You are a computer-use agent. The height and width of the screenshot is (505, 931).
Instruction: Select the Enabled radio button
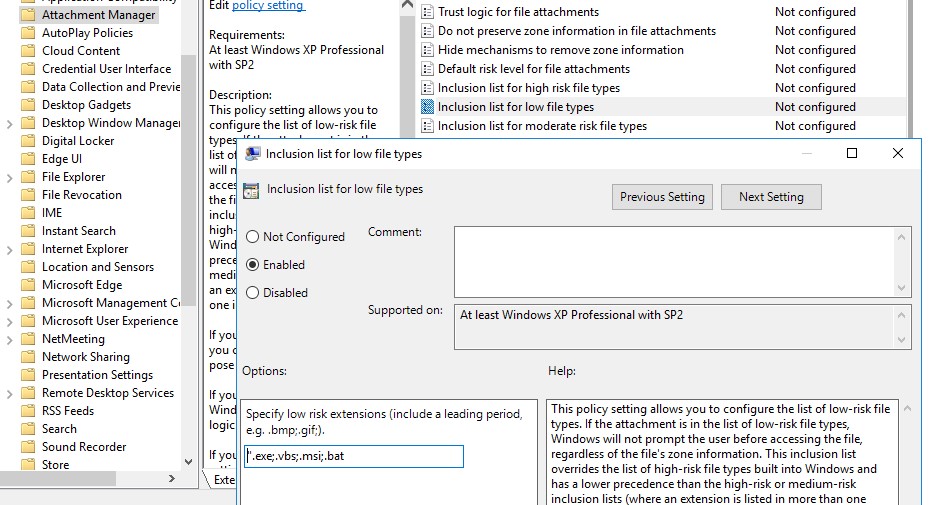(252, 265)
